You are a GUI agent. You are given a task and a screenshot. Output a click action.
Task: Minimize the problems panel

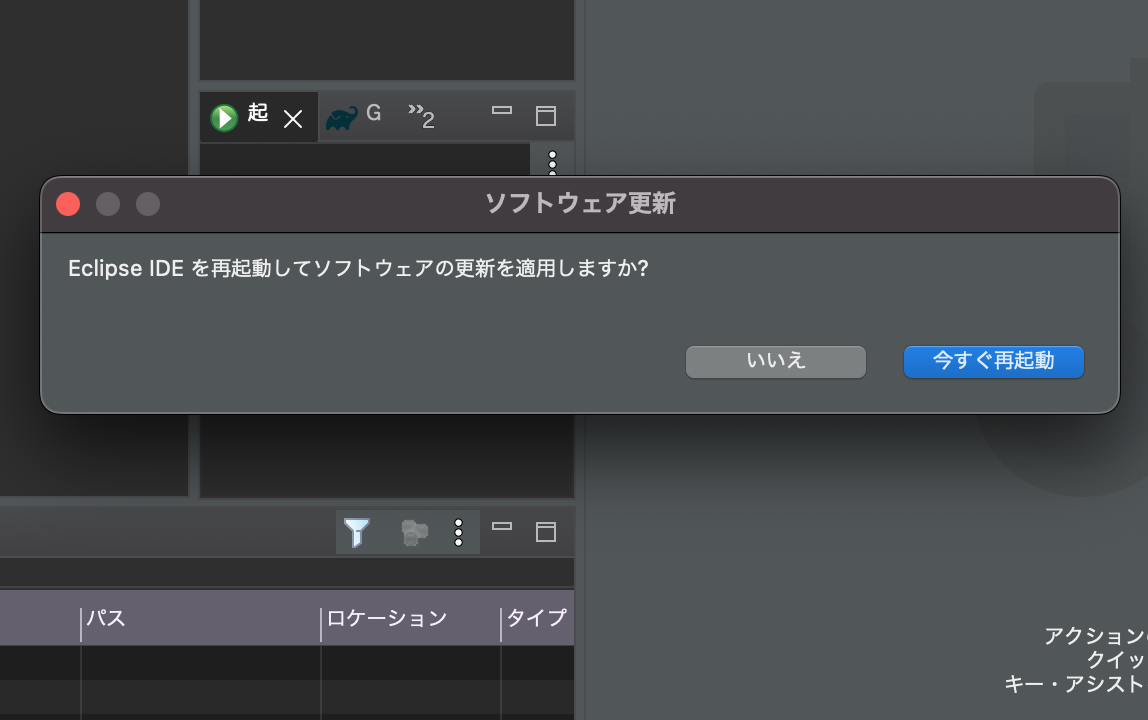coord(500,527)
